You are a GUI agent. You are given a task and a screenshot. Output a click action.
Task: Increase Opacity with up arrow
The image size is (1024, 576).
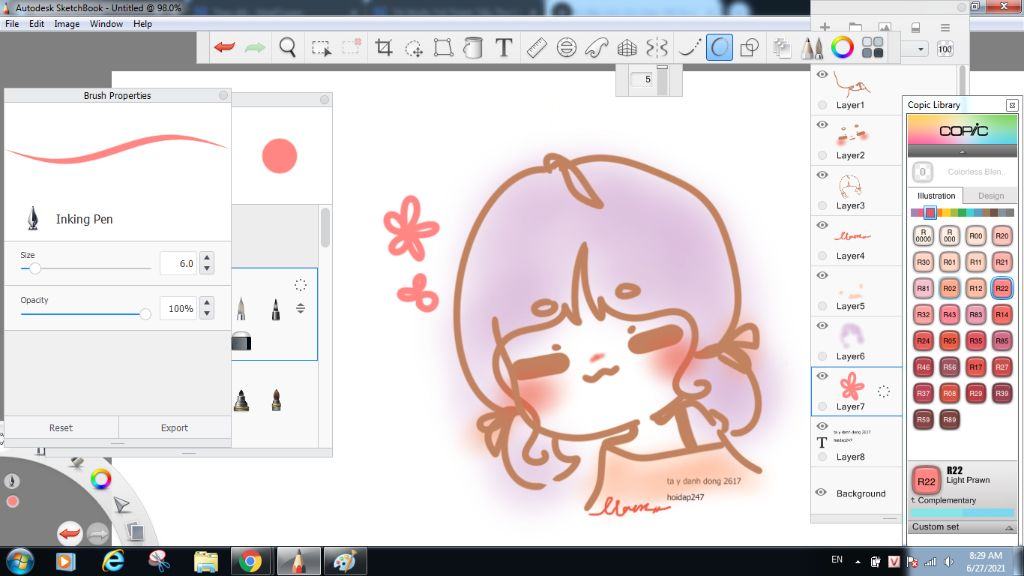coord(207,303)
